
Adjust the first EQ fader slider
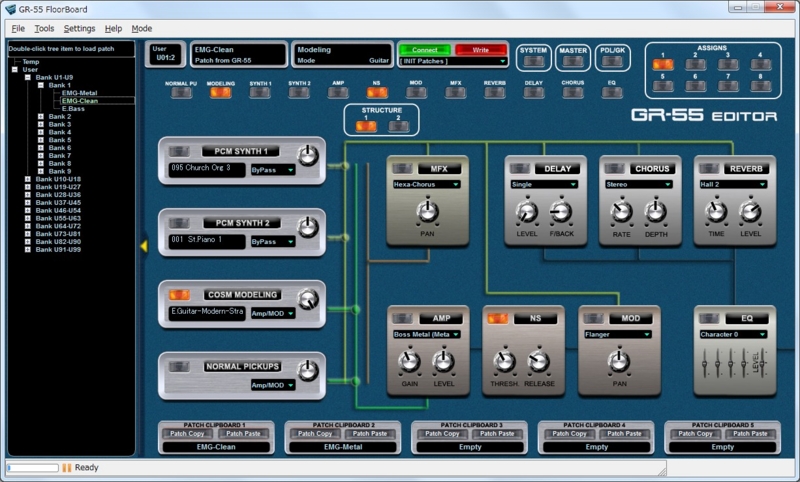pyautogui.click(x=705, y=368)
